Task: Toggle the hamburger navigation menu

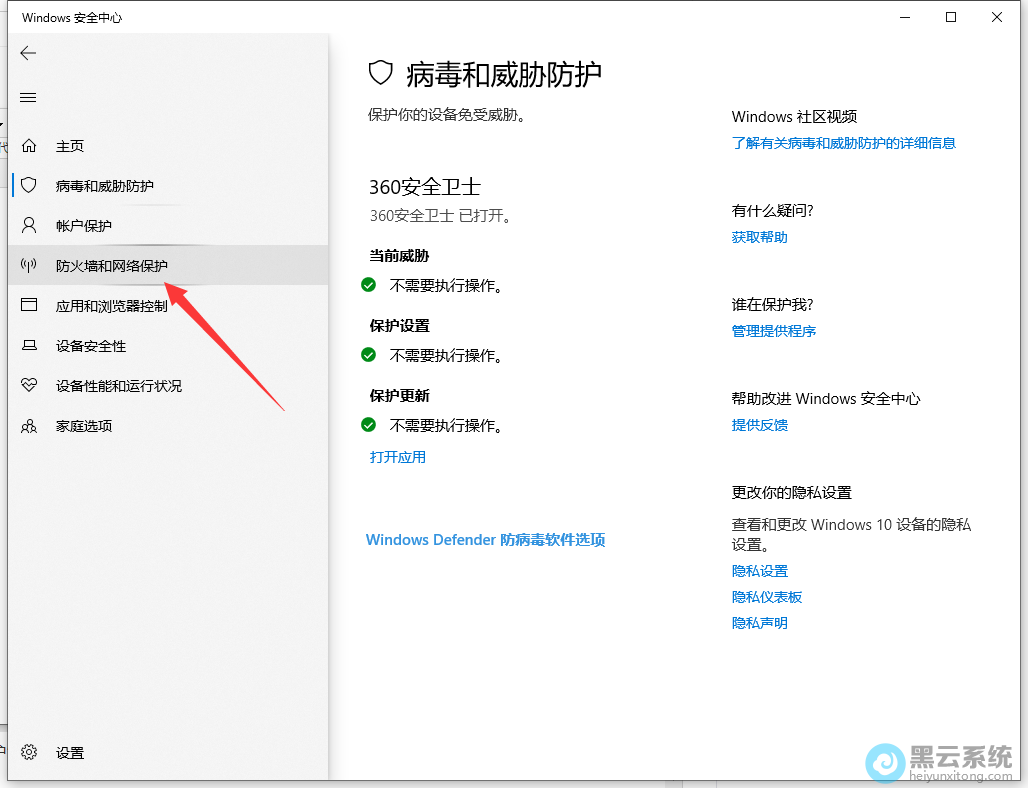Action: 28,97
